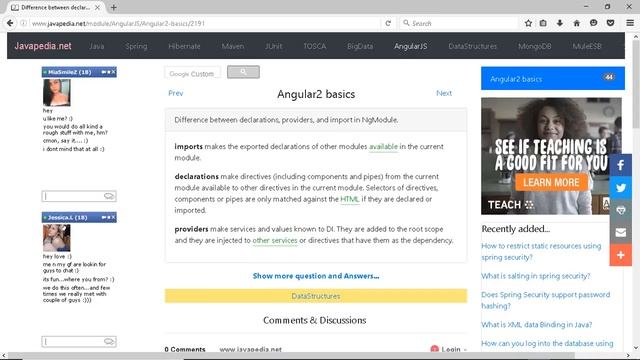Select the AngularJS menu

coord(411,46)
